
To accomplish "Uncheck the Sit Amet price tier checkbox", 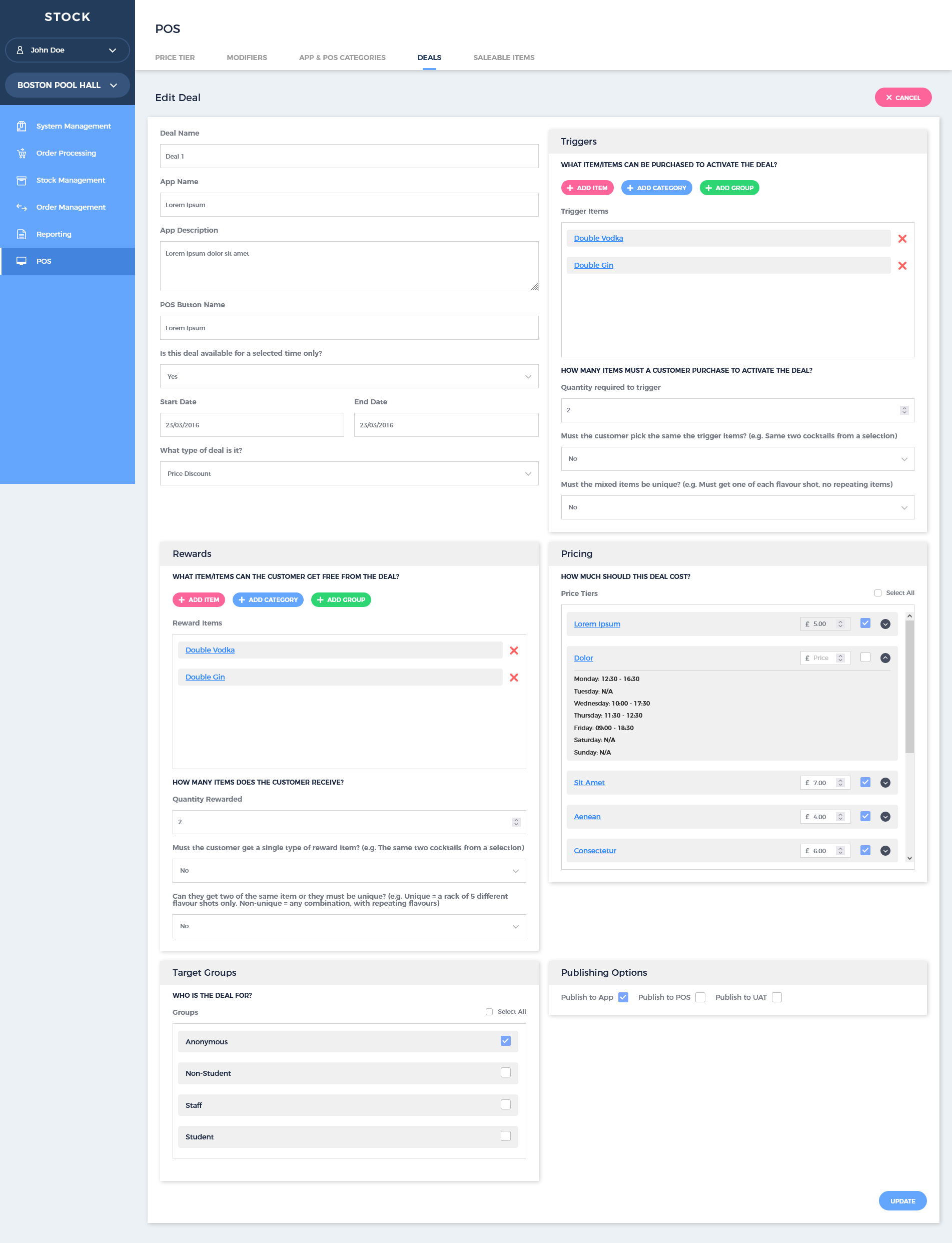I will click(865, 782).
